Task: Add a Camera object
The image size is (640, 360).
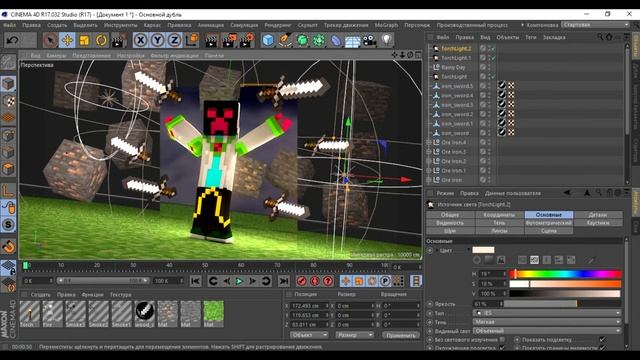Action: (x=369, y=40)
